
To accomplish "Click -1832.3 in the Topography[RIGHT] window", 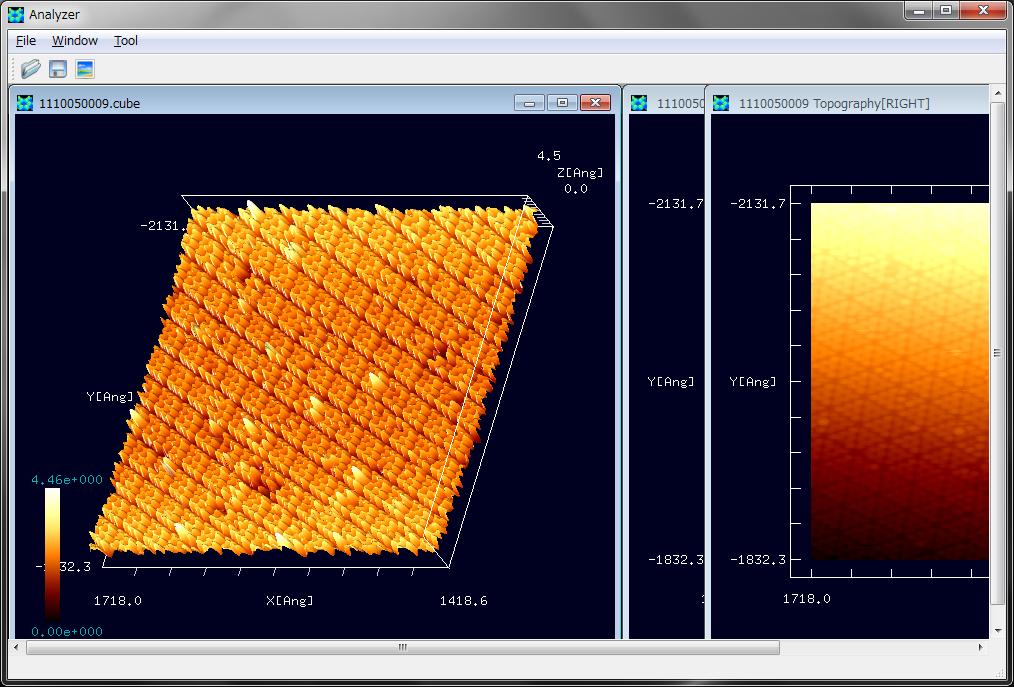I will click(758, 560).
